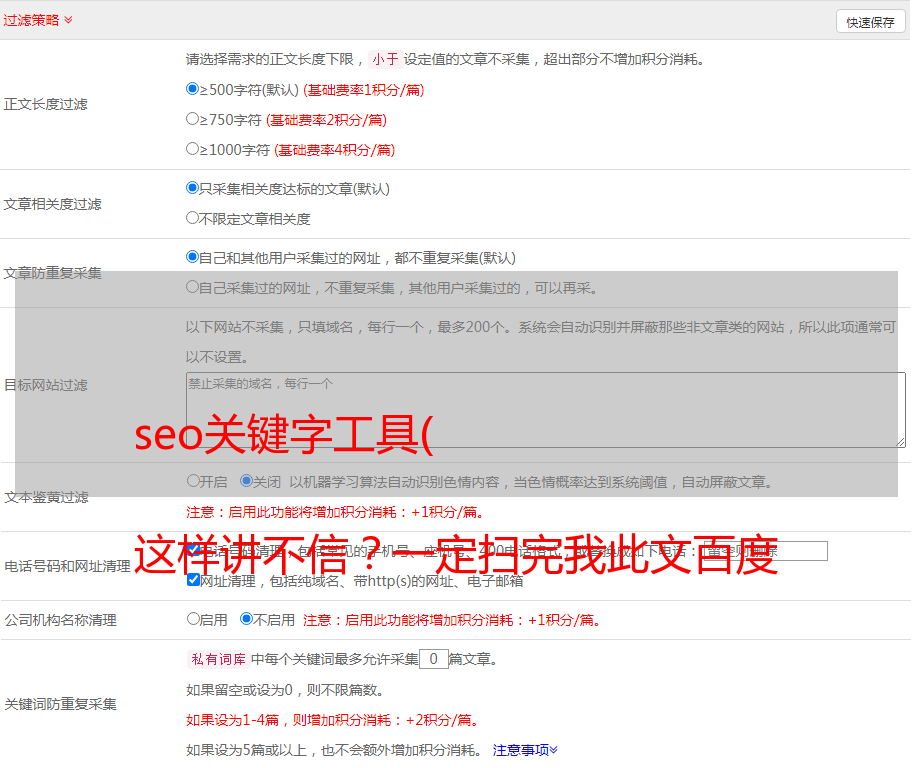
Task: Click the 禁止采集的域名 textarea
Action: point(546,410)
